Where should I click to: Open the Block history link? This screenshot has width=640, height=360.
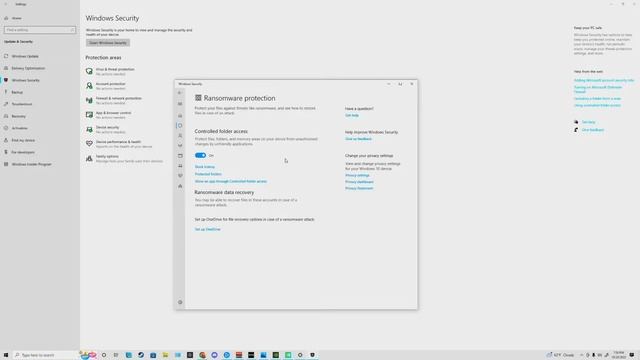point(204,167)
